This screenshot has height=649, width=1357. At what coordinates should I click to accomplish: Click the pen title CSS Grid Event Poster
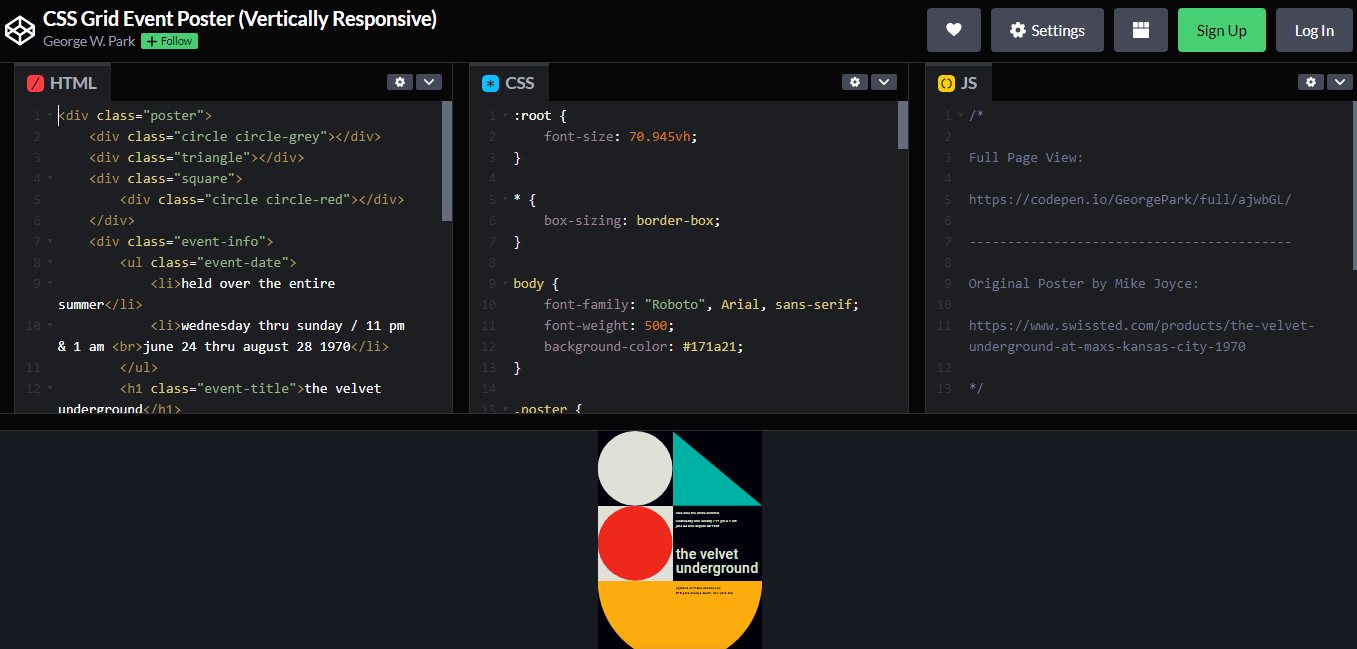240,19
